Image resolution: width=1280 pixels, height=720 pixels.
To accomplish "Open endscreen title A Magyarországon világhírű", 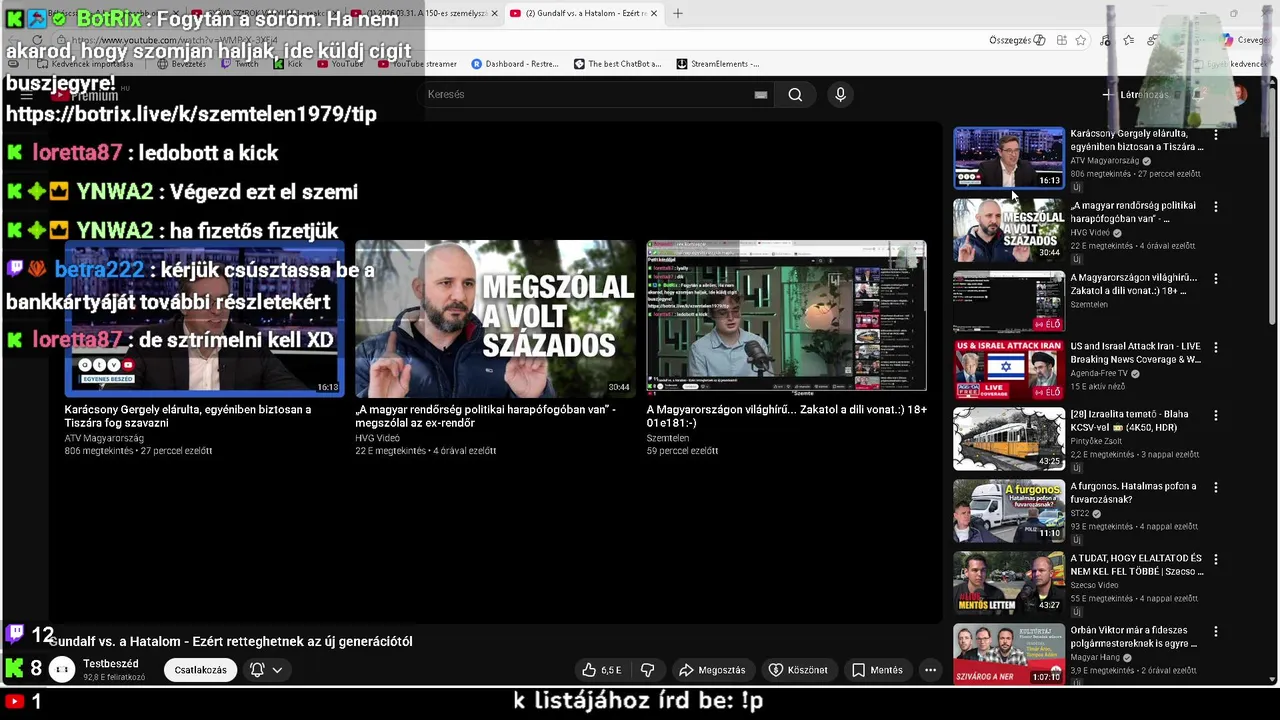I will click(786, 416).
